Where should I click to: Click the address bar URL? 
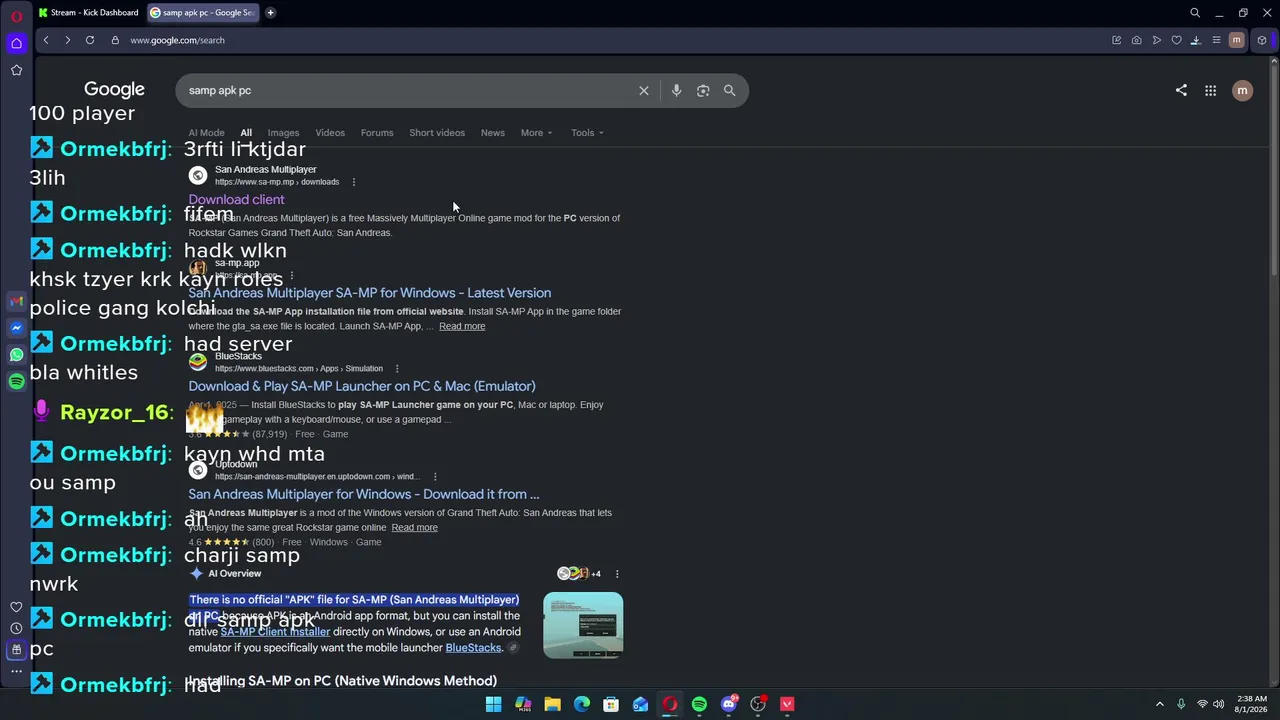point(177,40)
